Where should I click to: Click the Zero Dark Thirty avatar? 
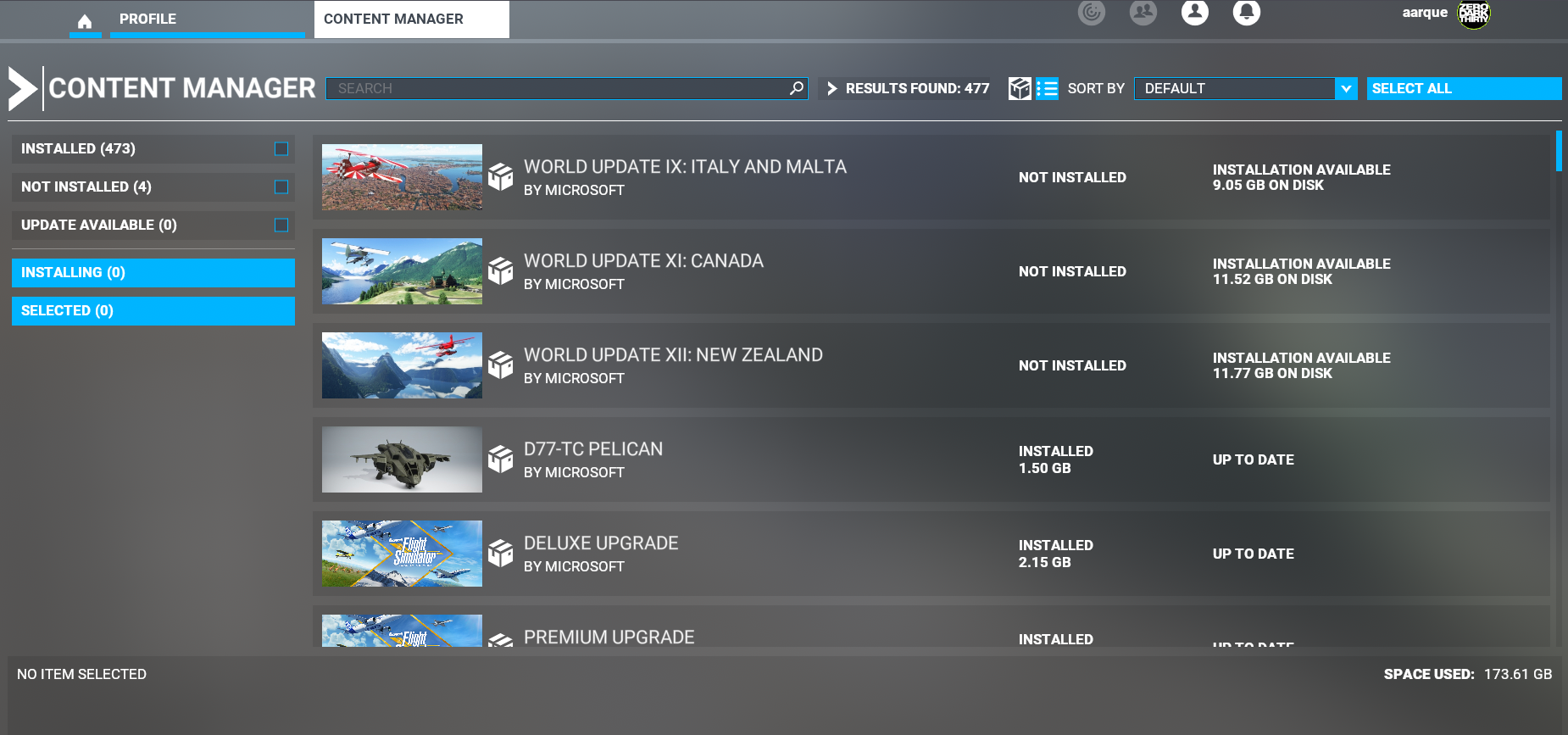(x=1473, y=14)
